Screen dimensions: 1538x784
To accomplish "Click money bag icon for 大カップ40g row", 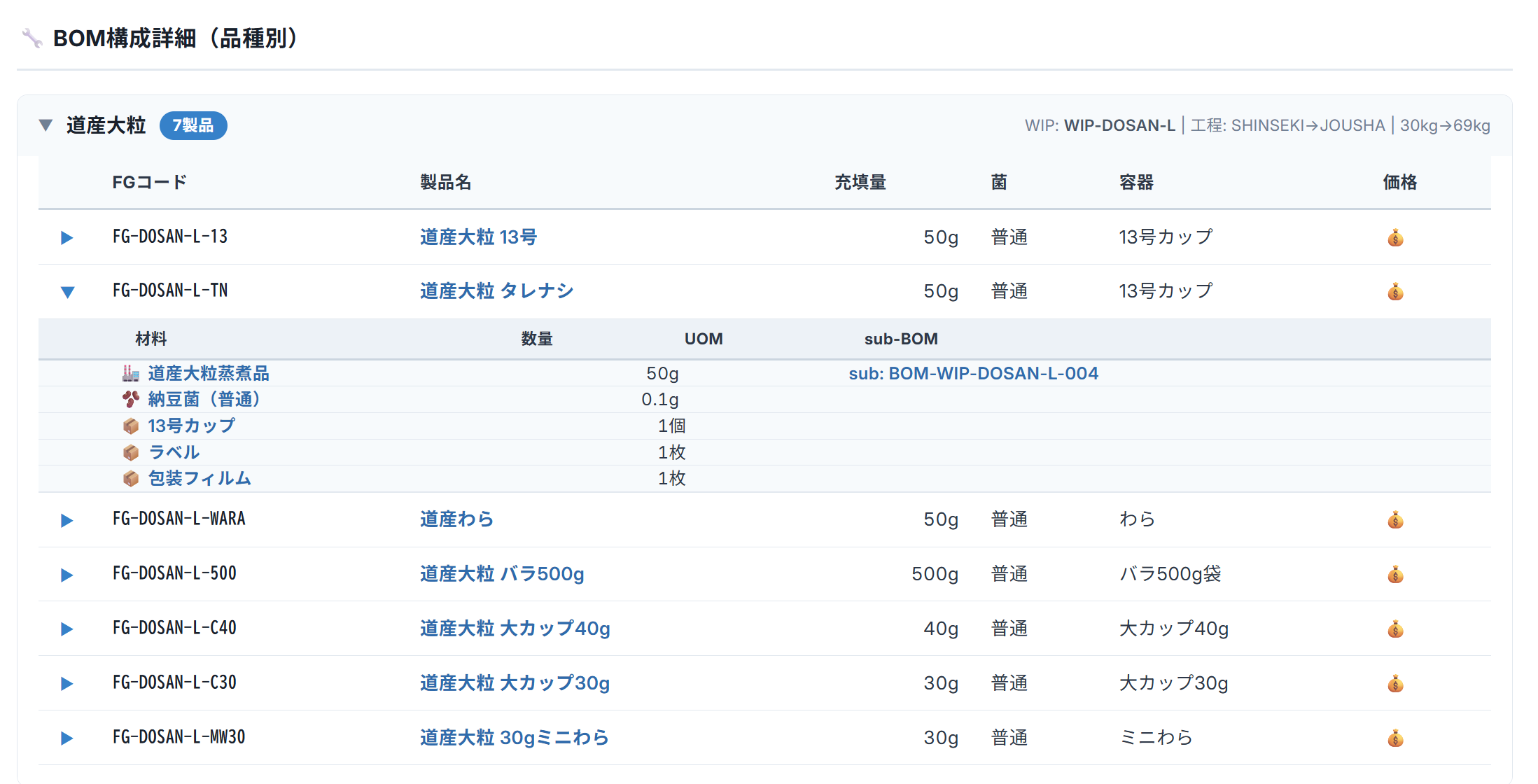I will coord(1395,629).
